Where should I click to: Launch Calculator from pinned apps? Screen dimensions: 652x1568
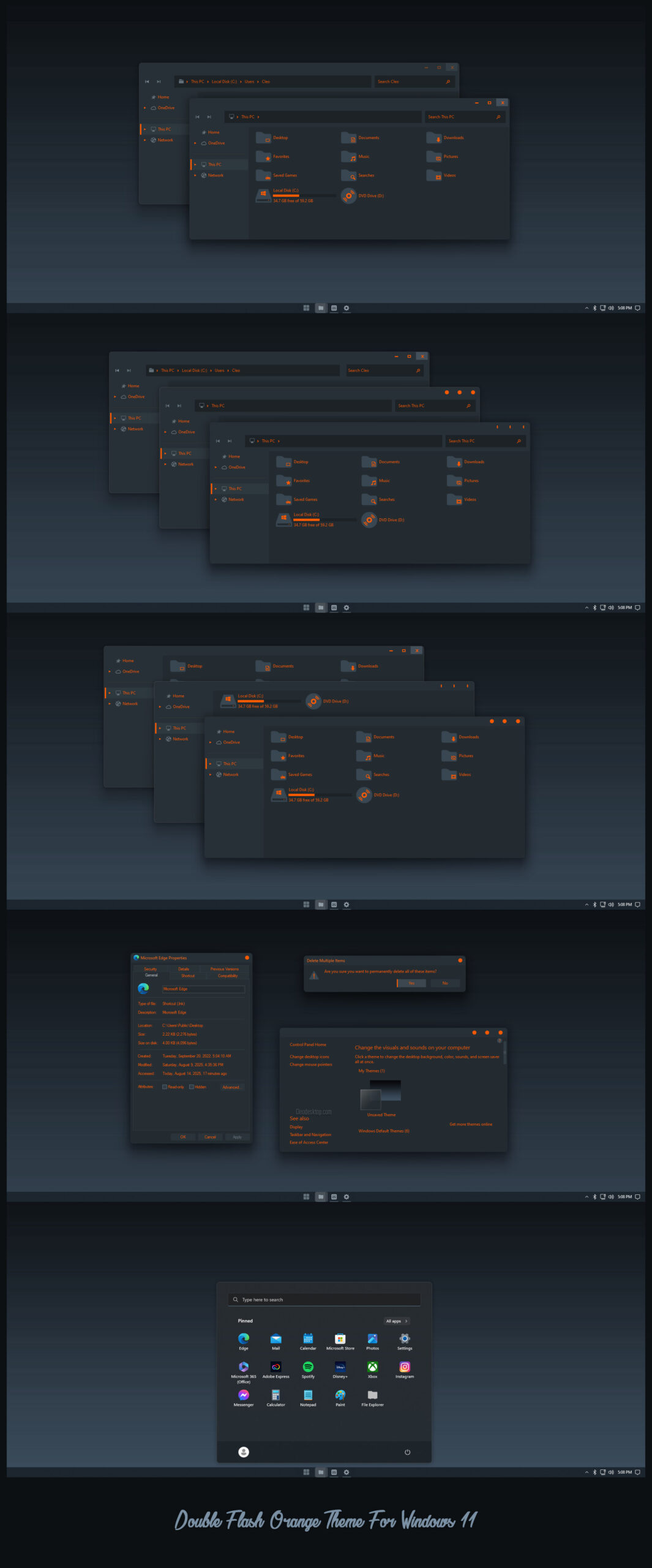pos(275,1395)
